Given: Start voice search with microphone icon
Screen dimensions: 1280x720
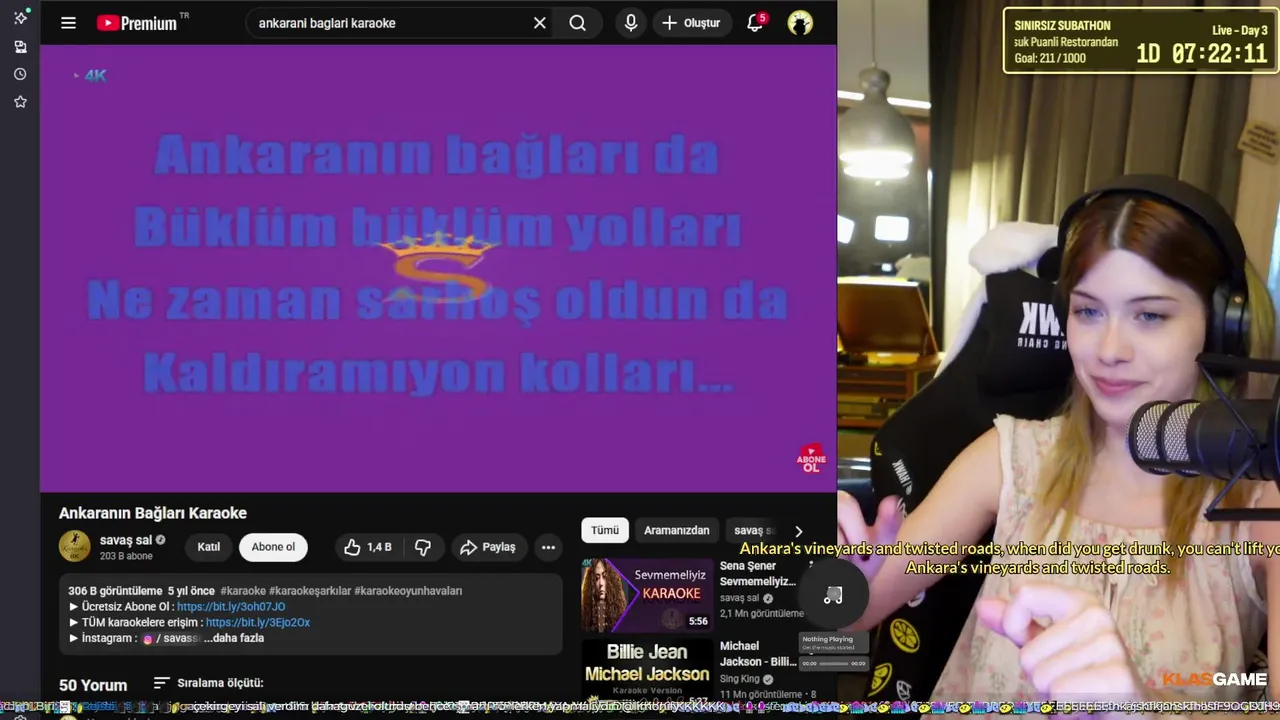Looking at the screenshot, I should tap(630, 23).
